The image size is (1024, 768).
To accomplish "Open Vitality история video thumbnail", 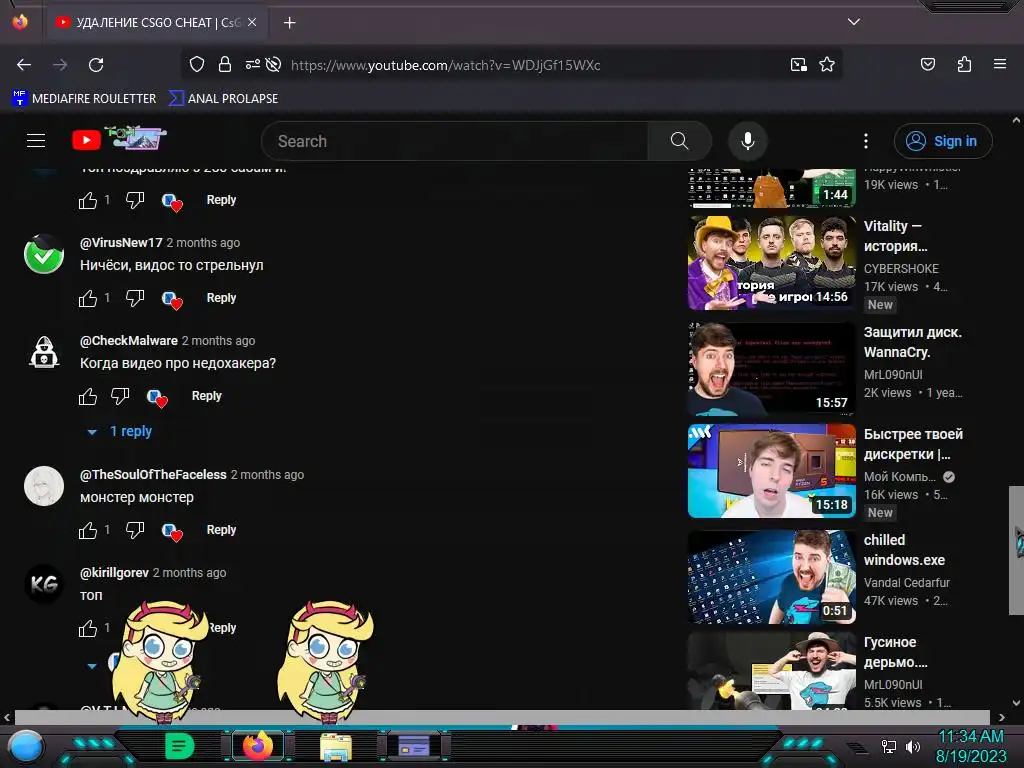I will point(772,263).
